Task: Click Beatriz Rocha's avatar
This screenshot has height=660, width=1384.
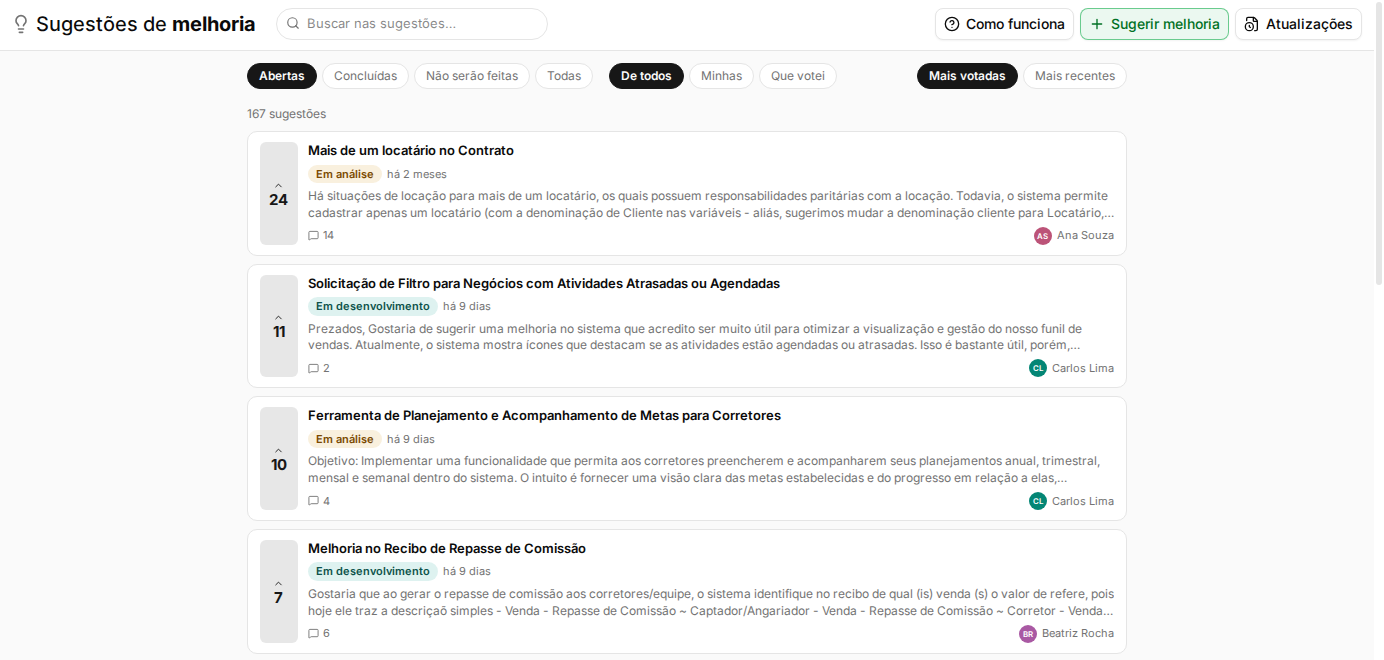Action: (x=1028, y=634)
